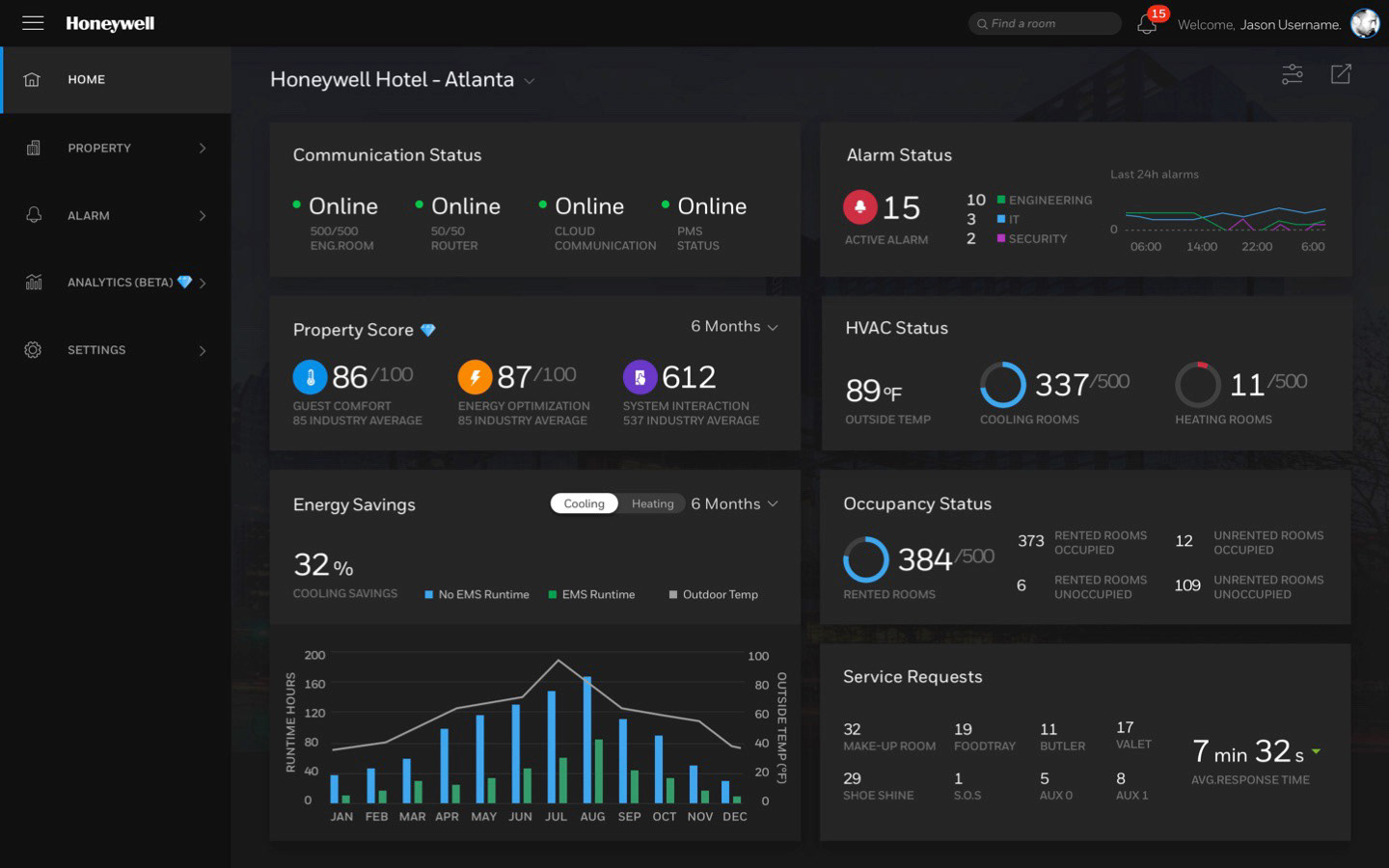Image resolution: width=1389 pixels, height=868 pixels.
Task: Click the 89°F outside temp value
Action: tap(874, 391)
